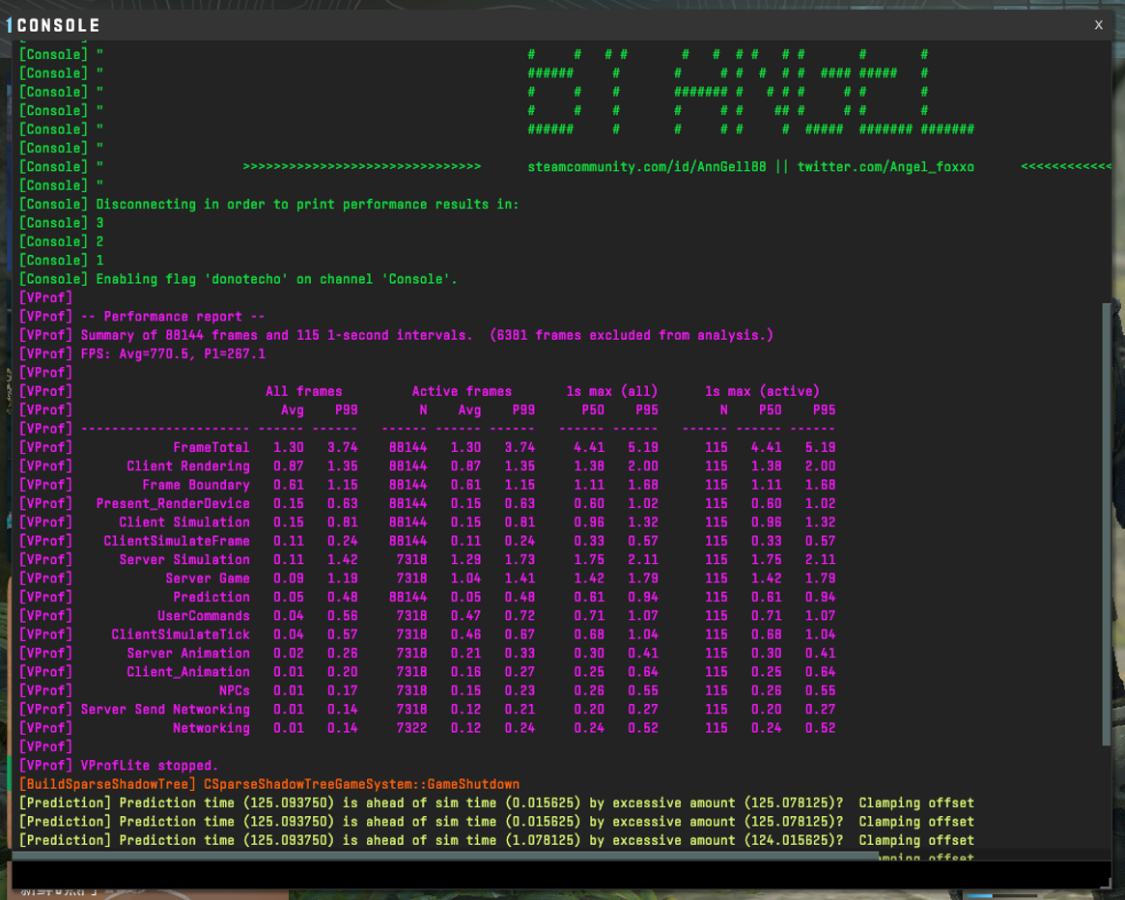Click the Client Simulation row label

(x=184, y=522)
